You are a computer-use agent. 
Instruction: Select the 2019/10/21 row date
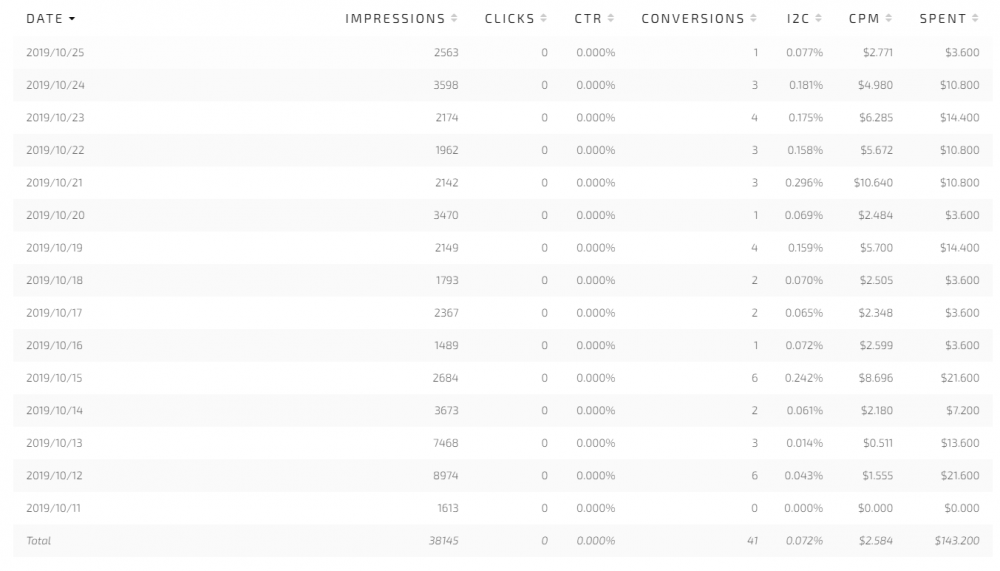click(x=55, y=183)
